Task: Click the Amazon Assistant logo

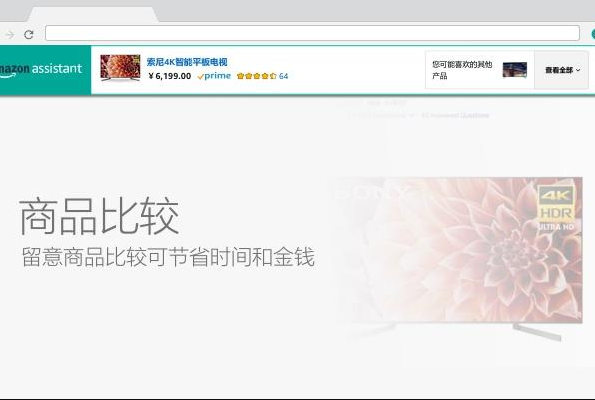Action: click(x=41, y=70)
